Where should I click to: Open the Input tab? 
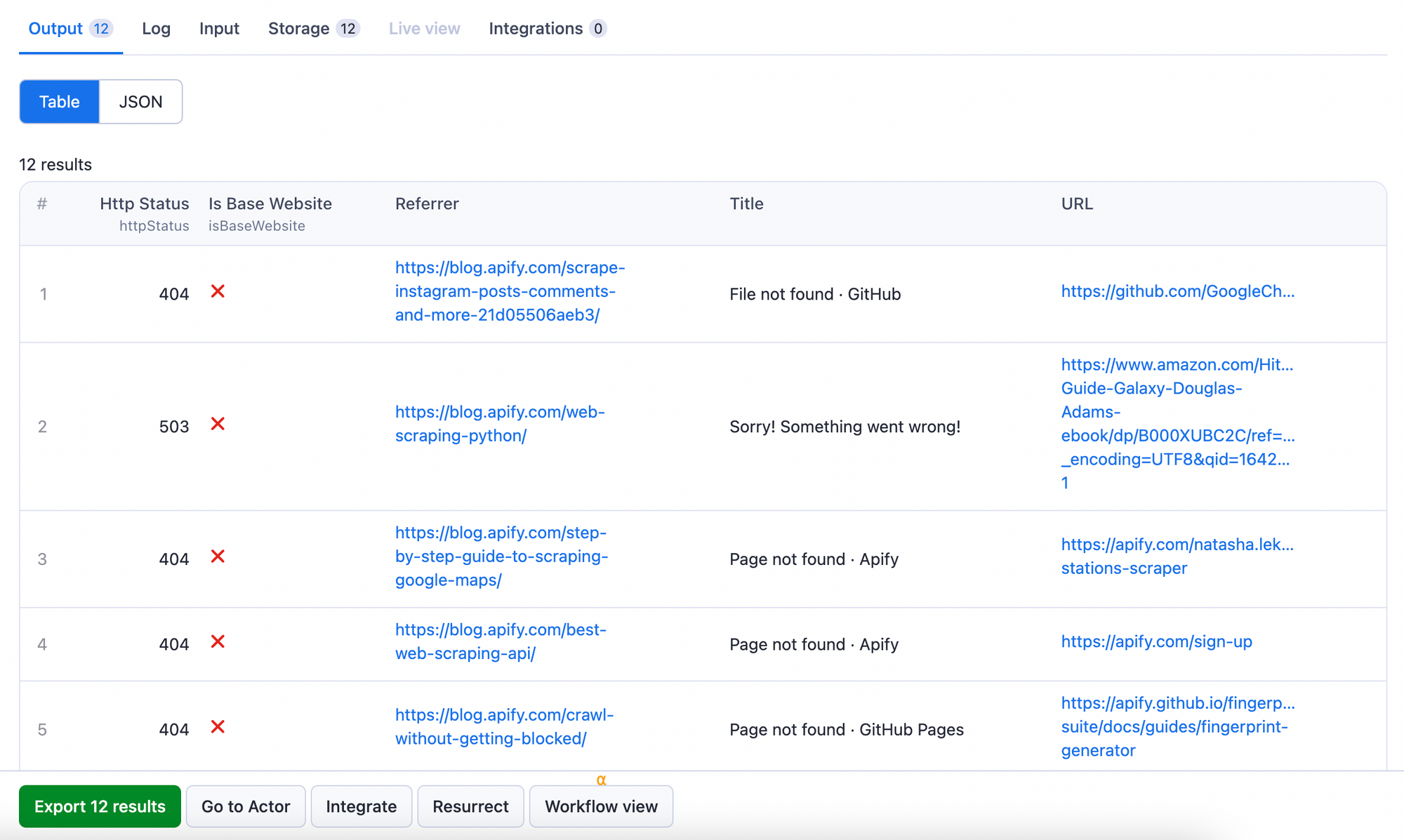coord(219,29)
